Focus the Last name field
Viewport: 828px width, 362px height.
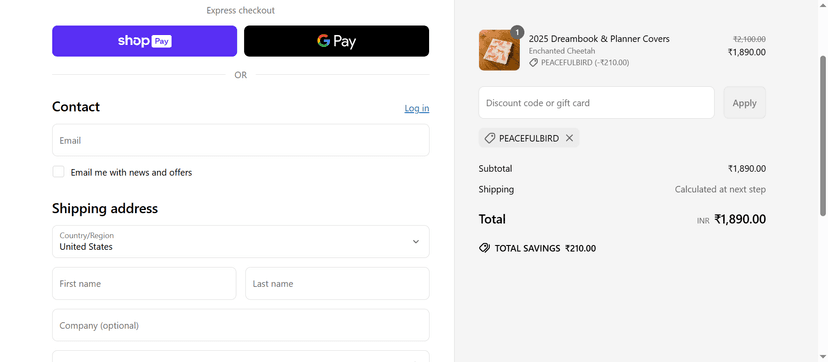pyautogui.click(x=337, y=283)
